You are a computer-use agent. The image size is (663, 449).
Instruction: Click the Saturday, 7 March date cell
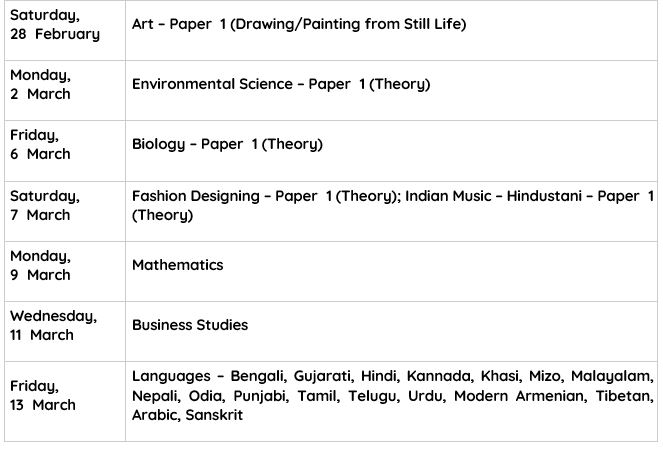(x=45, y=205)
